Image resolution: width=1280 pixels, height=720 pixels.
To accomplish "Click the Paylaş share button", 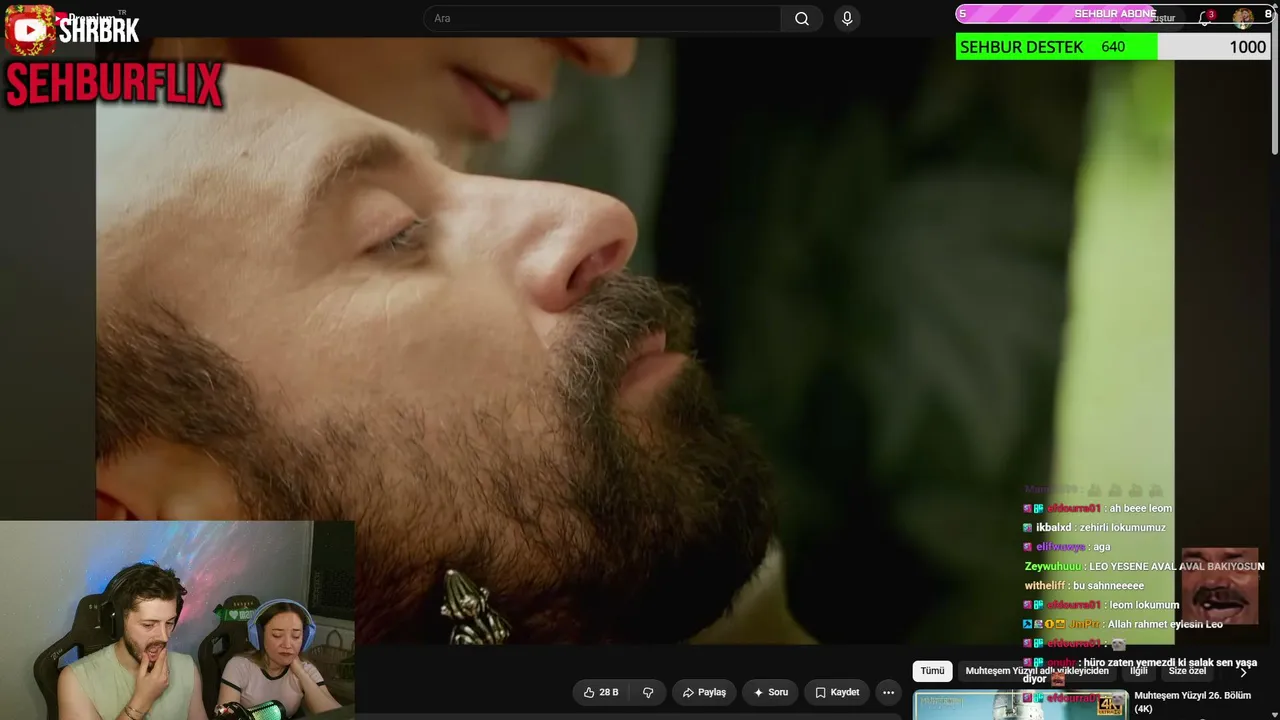I will click(704, 692).
